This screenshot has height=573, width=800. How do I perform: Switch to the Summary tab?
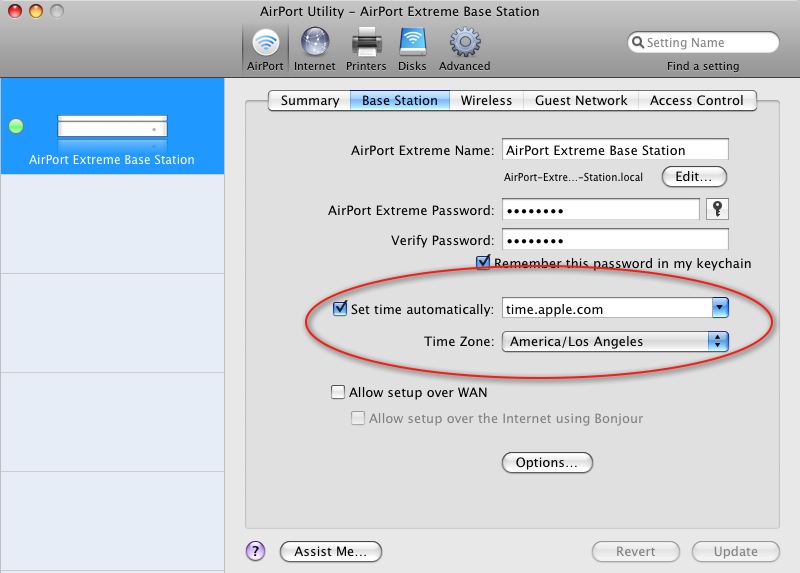click(x=310, y=101)
